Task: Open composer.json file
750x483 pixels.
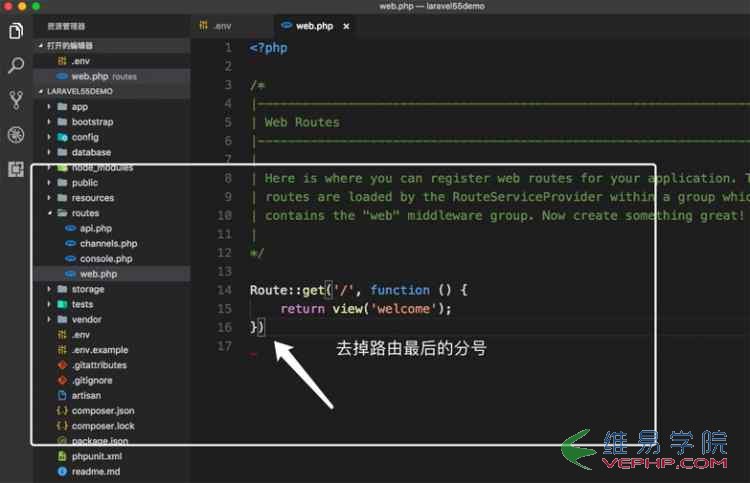Action: point(111,411)
